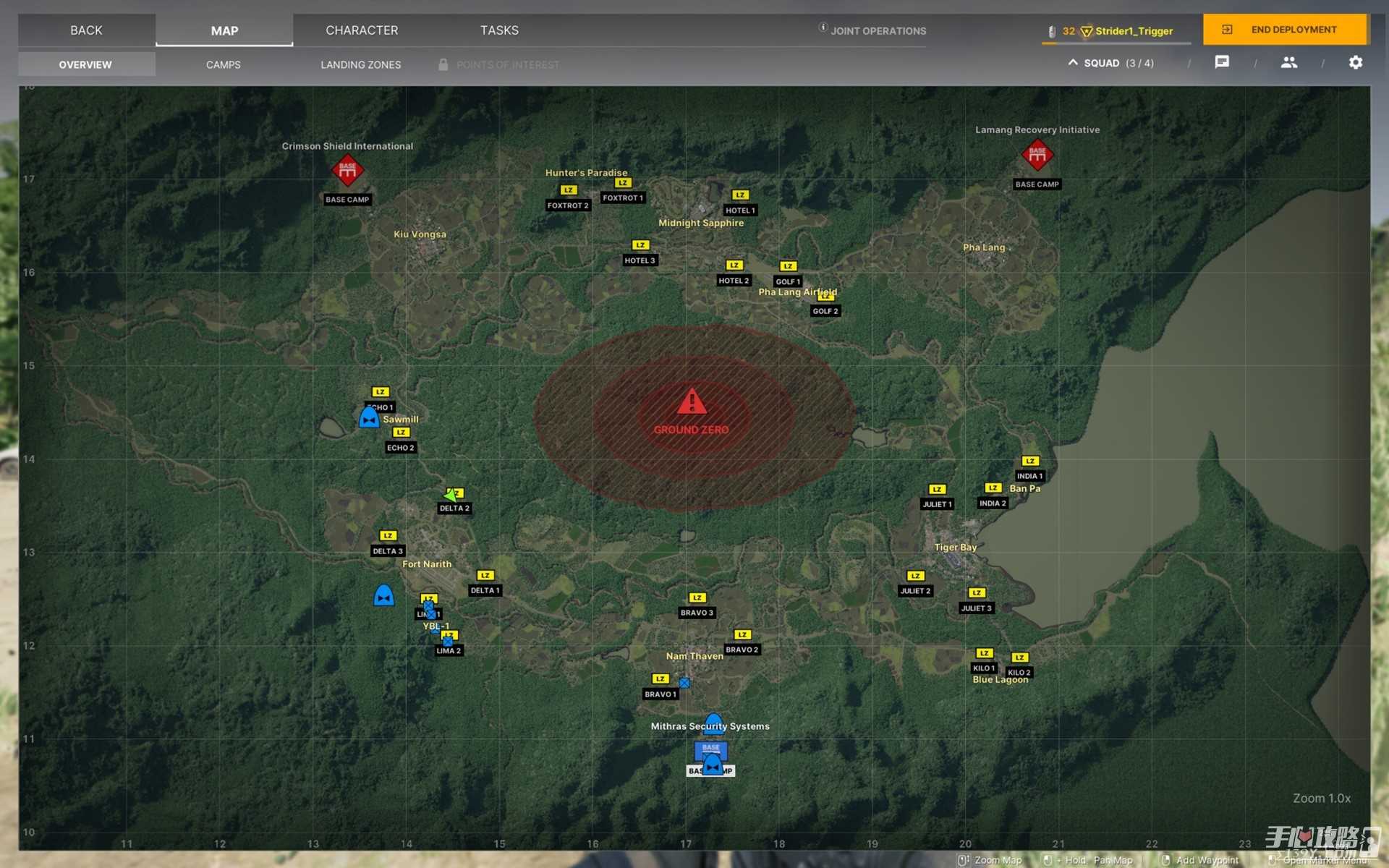Click the Hunter's Paradise location label

coord(586,173)
